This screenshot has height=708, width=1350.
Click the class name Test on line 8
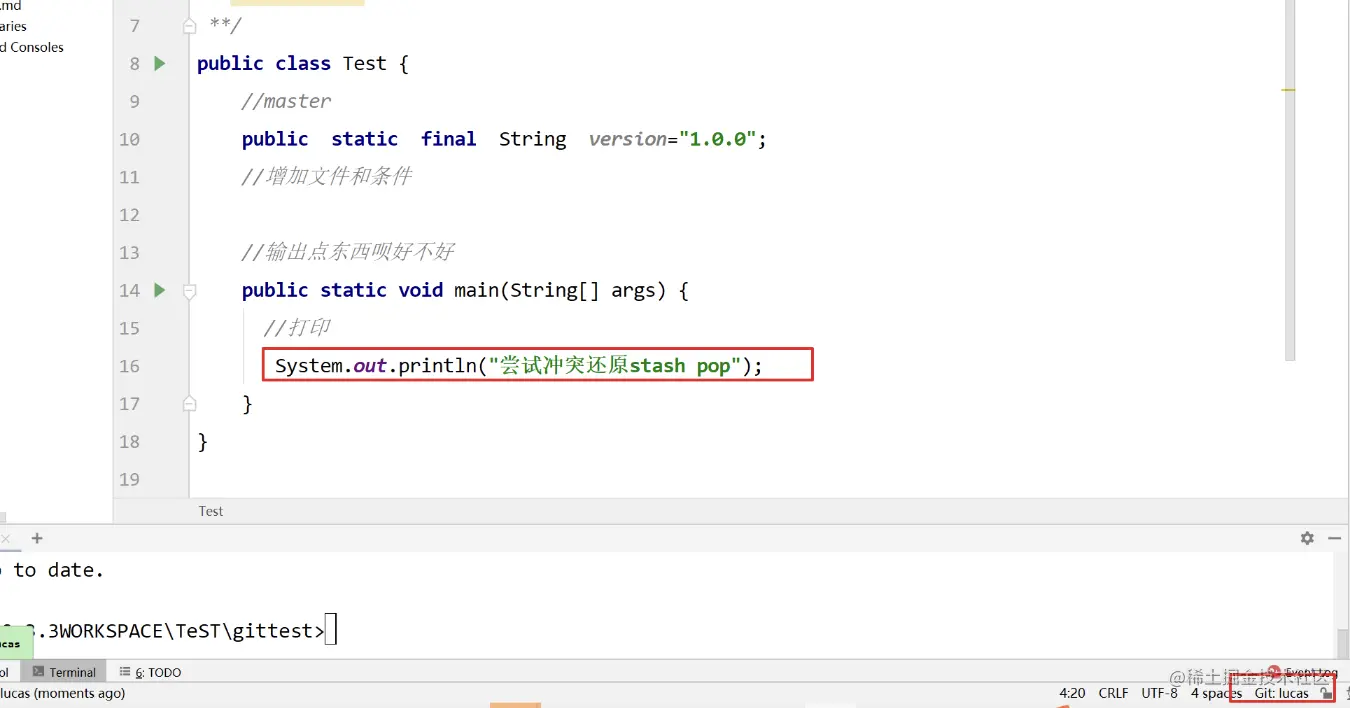point(364,63)
